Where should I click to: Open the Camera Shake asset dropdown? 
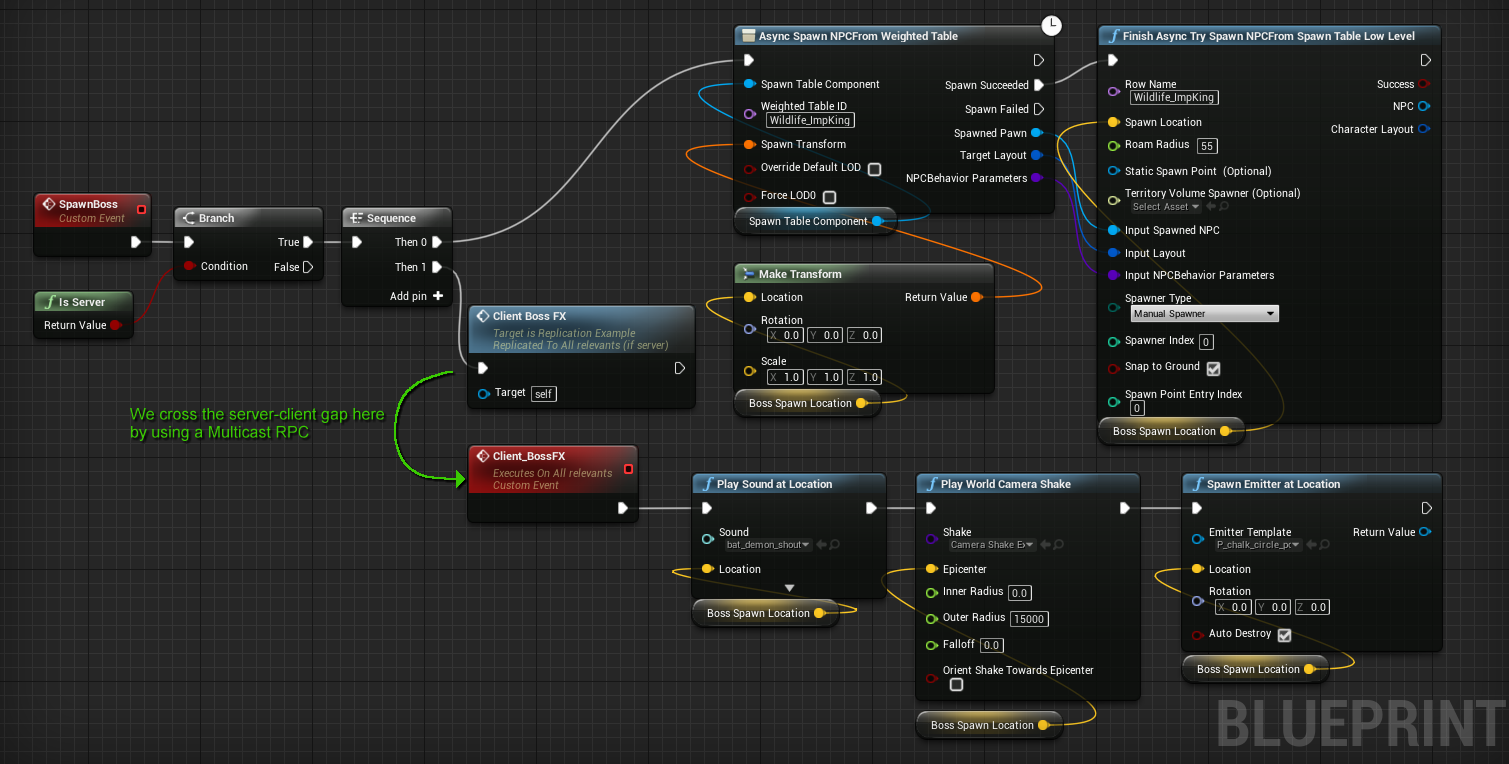[992, 545]
